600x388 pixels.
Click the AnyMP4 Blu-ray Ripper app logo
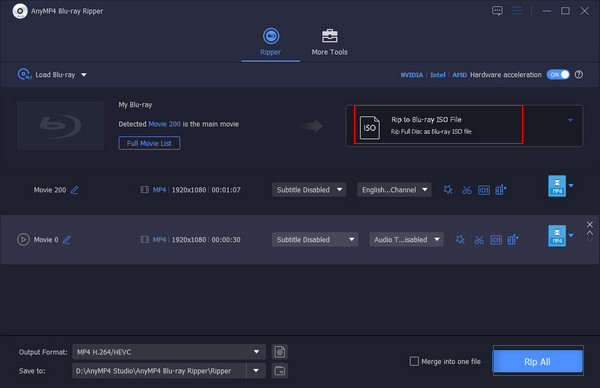[x=20, y=11]
